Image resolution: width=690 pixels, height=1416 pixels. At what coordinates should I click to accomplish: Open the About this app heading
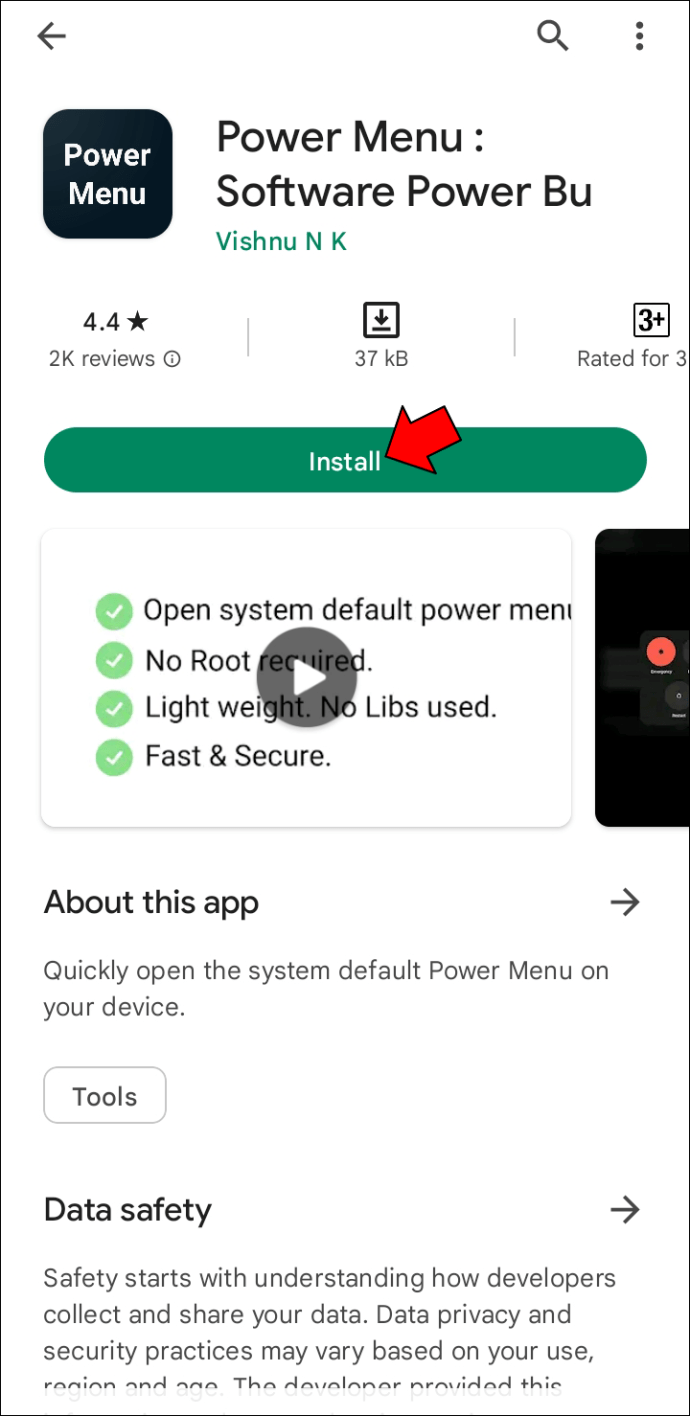(x=151, y=902)
